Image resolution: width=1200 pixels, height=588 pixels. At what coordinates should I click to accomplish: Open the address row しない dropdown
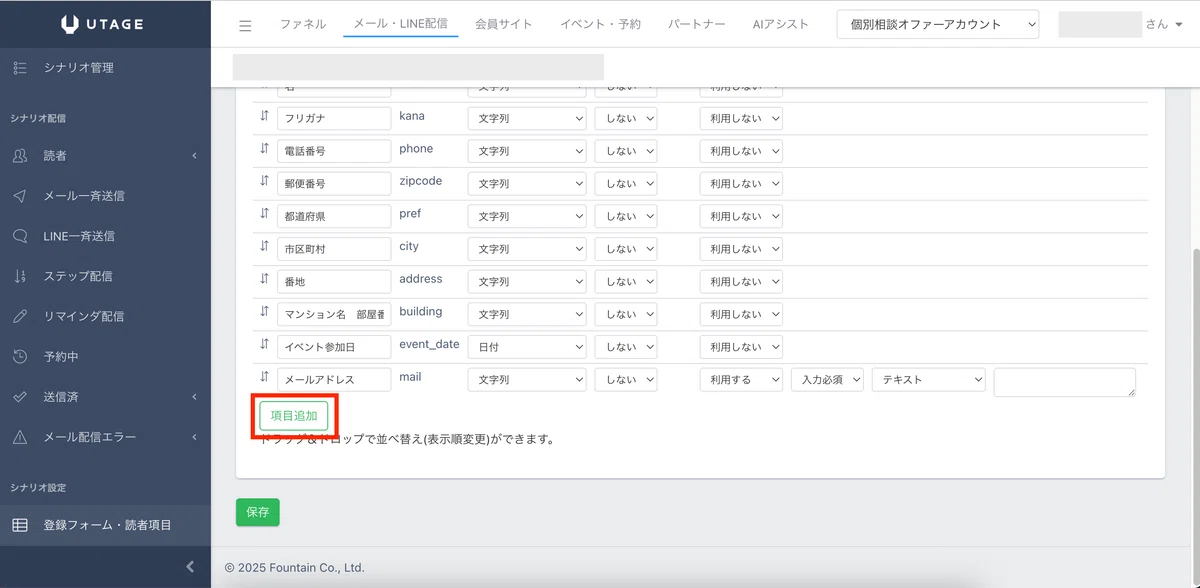click(x=626, y=282)
